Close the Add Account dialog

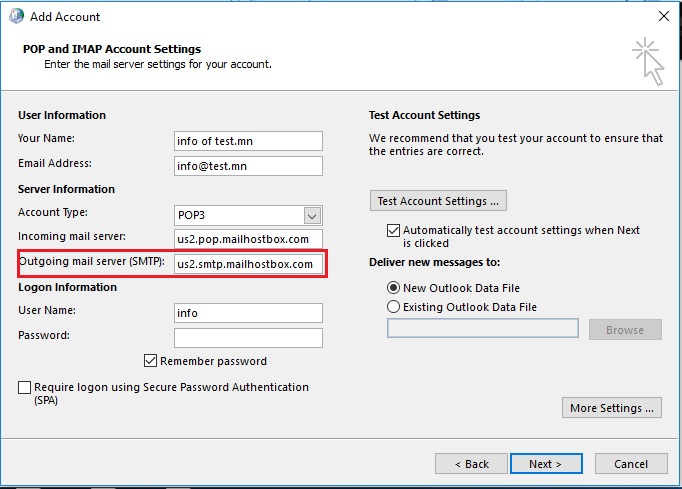664,17
